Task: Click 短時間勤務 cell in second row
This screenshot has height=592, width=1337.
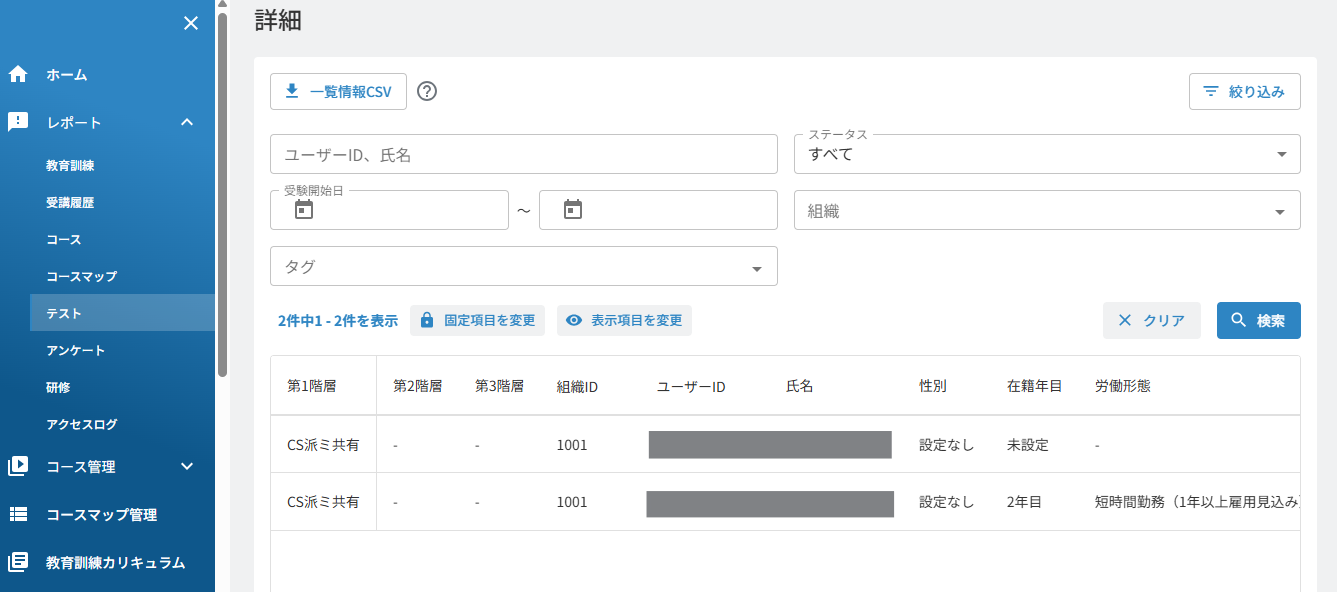Action: [x=1197, y=502]
